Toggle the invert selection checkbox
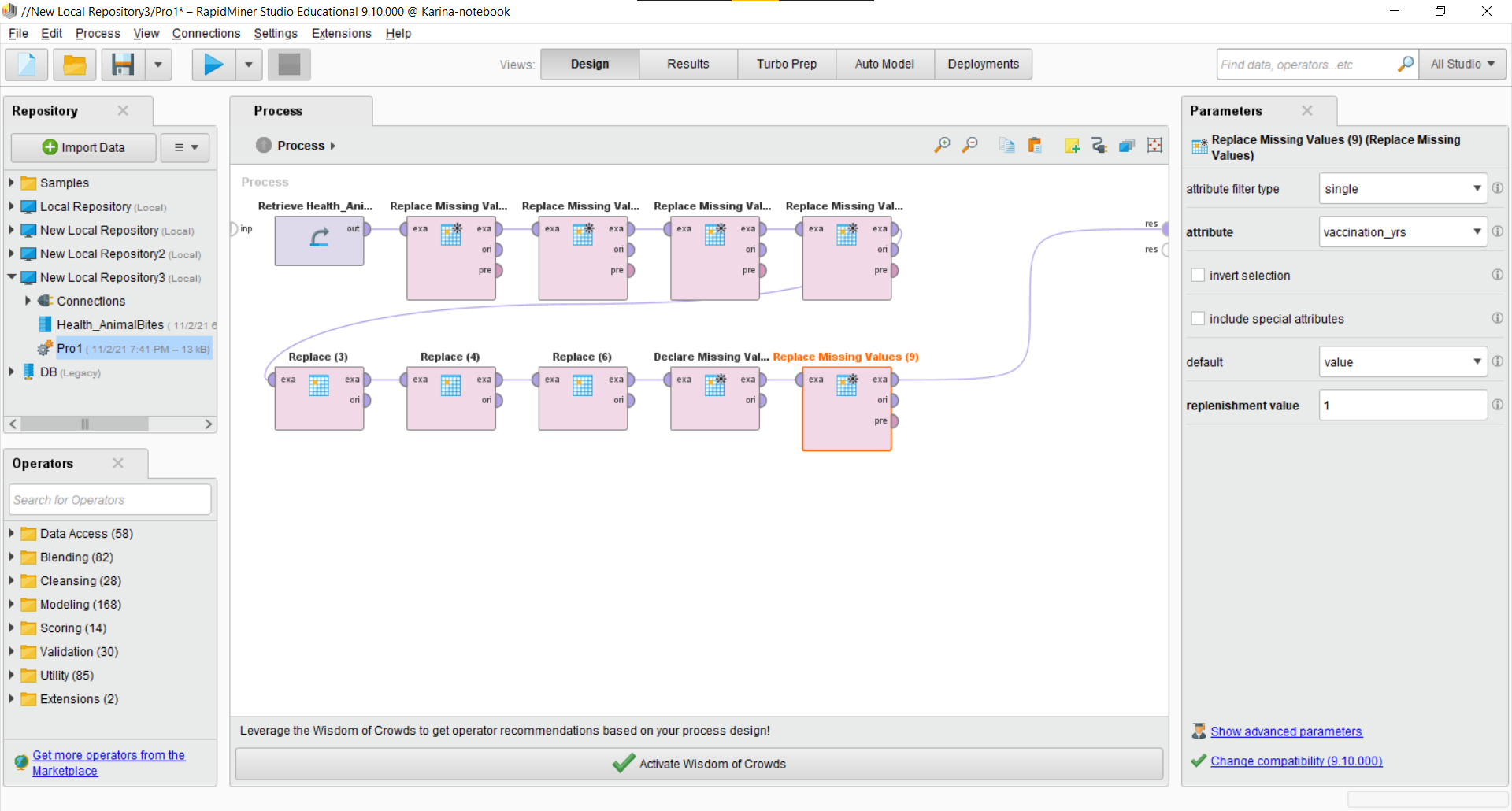Screen dimensions: 1512x811 pyautogui.click(x=1198, y=275)
